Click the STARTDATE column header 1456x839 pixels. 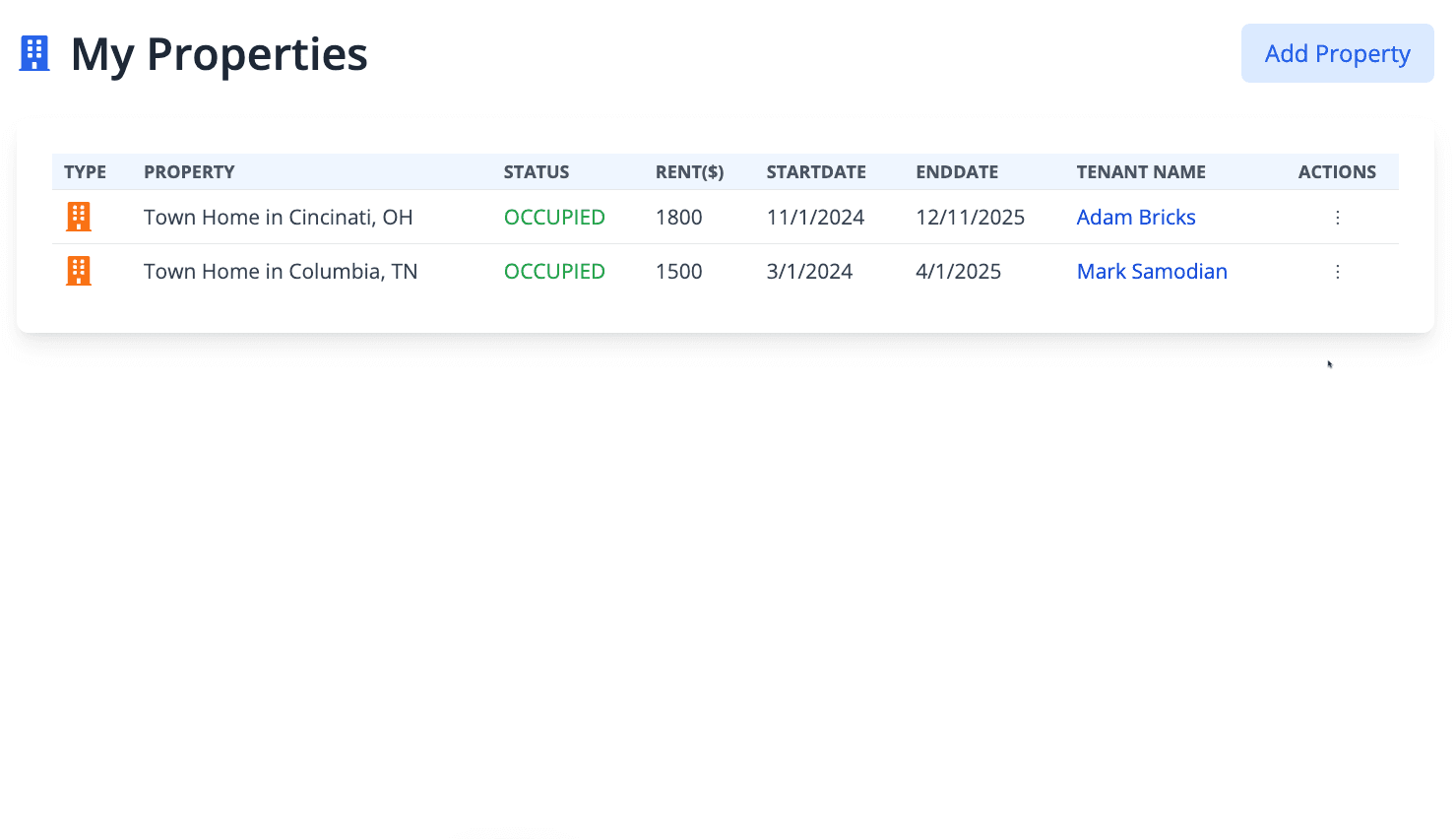click(x=816, y=172)
